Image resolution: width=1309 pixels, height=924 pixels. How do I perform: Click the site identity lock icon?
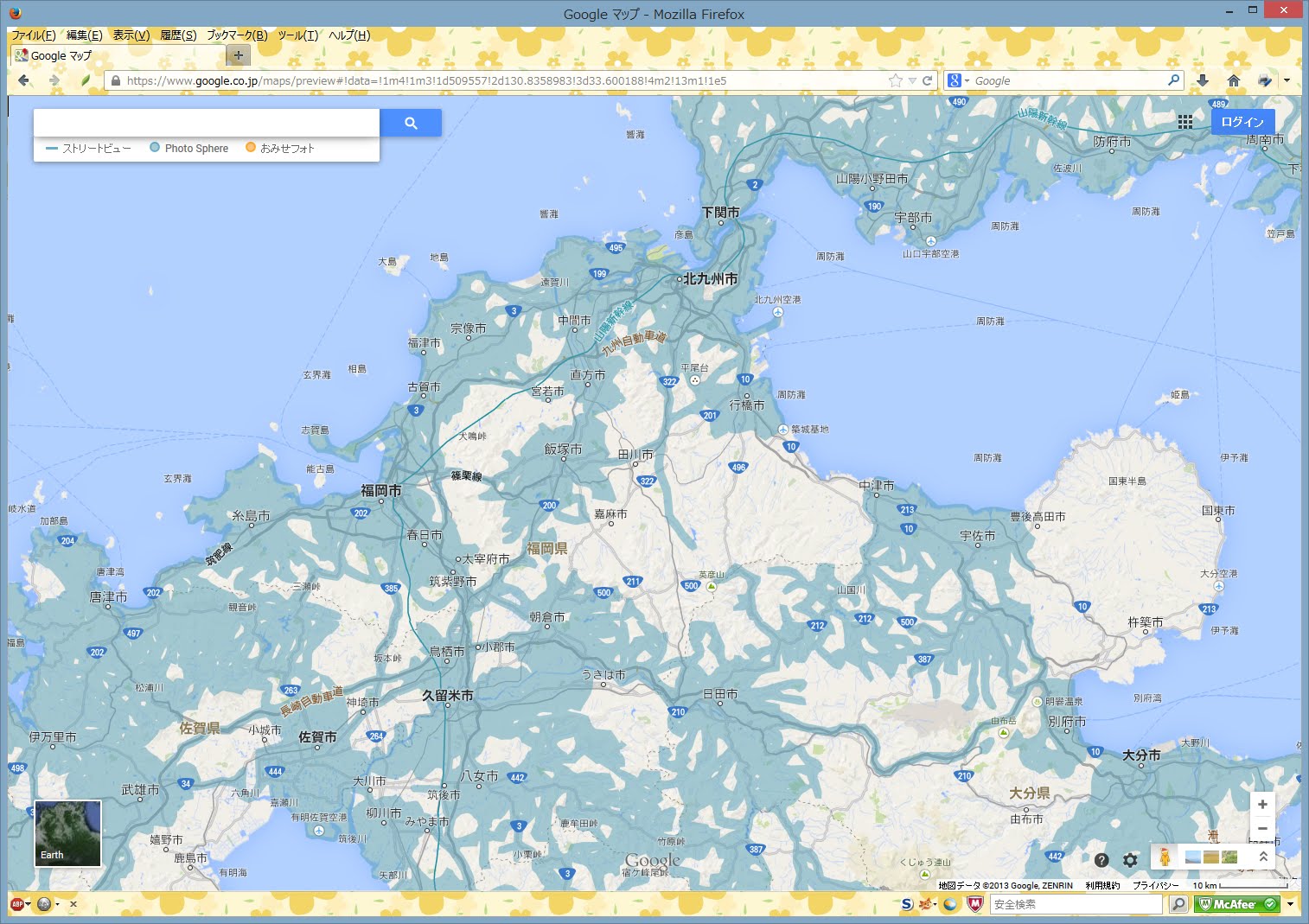115,80
